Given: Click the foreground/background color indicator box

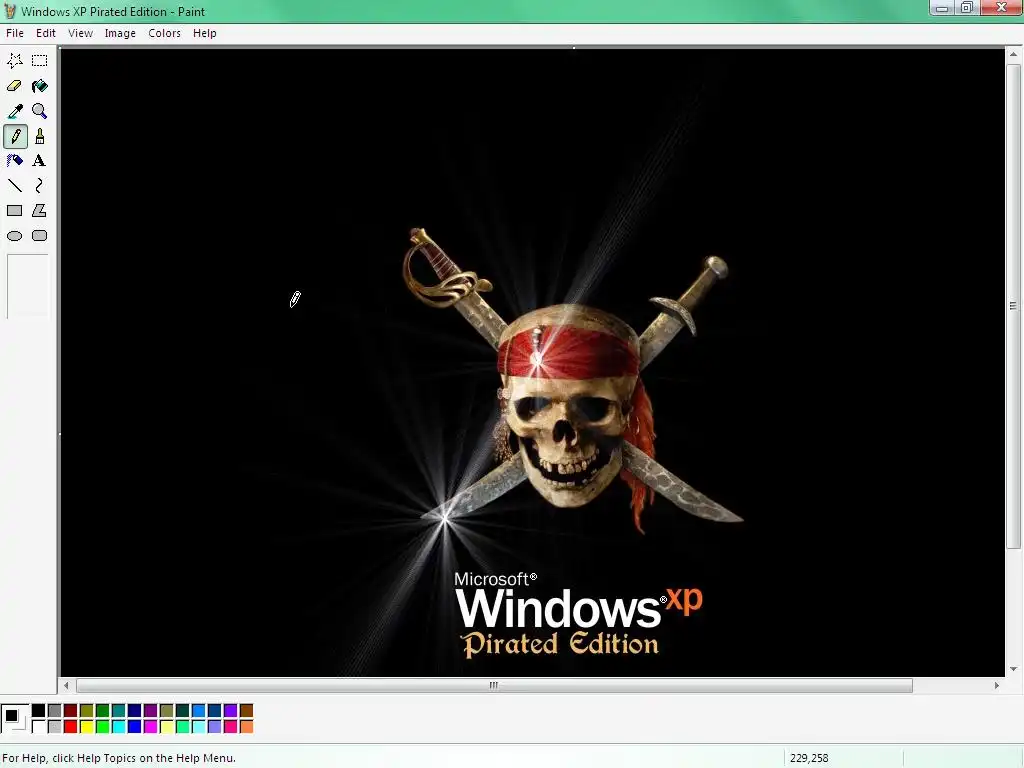Looking at the screenshot, I should (15, 718).
